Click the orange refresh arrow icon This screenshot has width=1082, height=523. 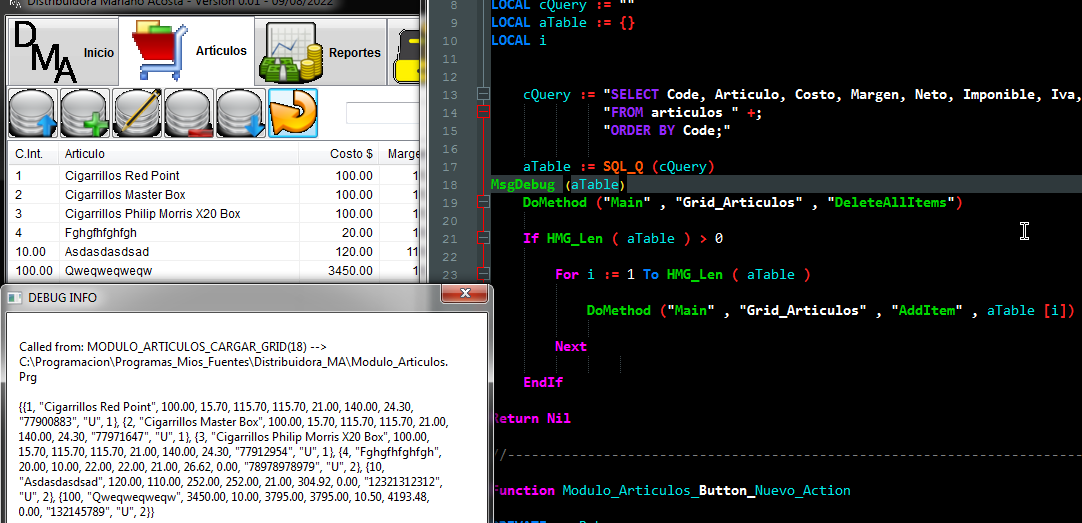point(293,113)
